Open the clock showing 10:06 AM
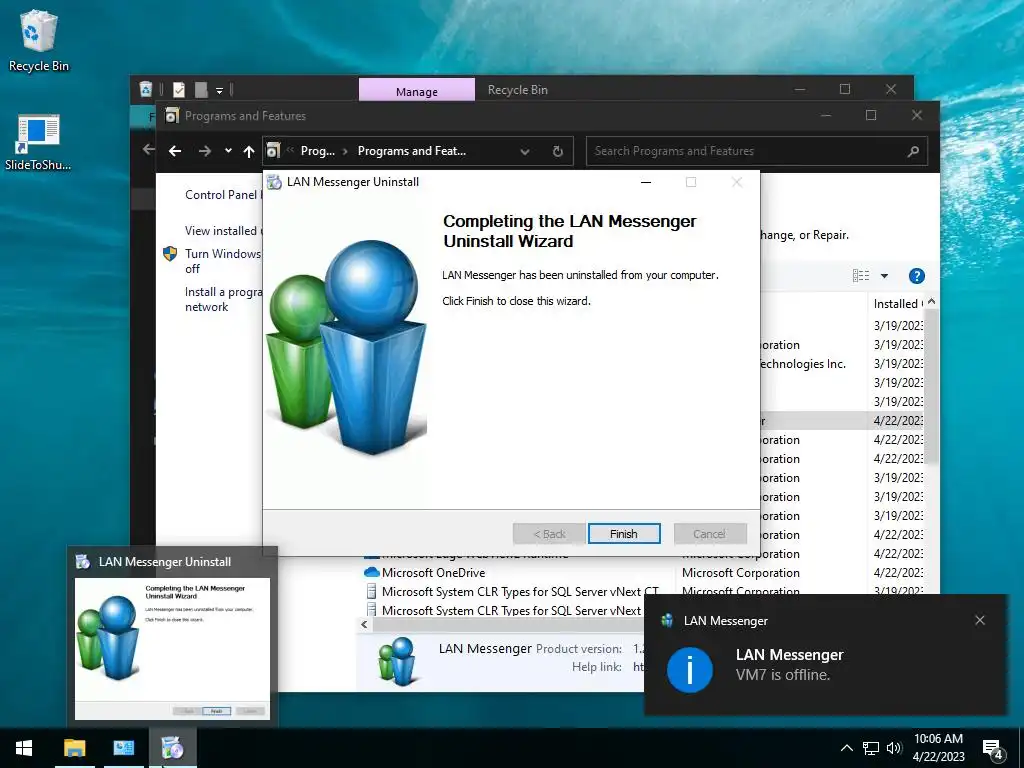Screen dimensions: 1024x768 (x=938, y=748)
